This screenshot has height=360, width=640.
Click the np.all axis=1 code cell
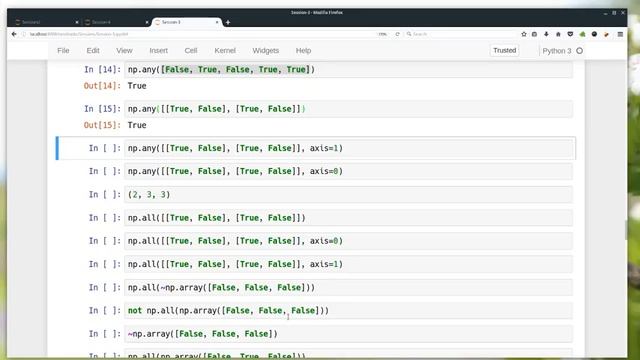348,264
